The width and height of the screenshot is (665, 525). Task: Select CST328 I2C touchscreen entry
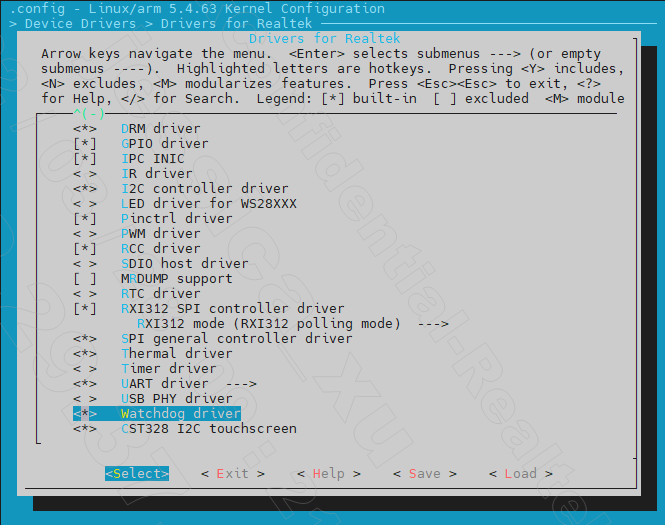[208, 429]
